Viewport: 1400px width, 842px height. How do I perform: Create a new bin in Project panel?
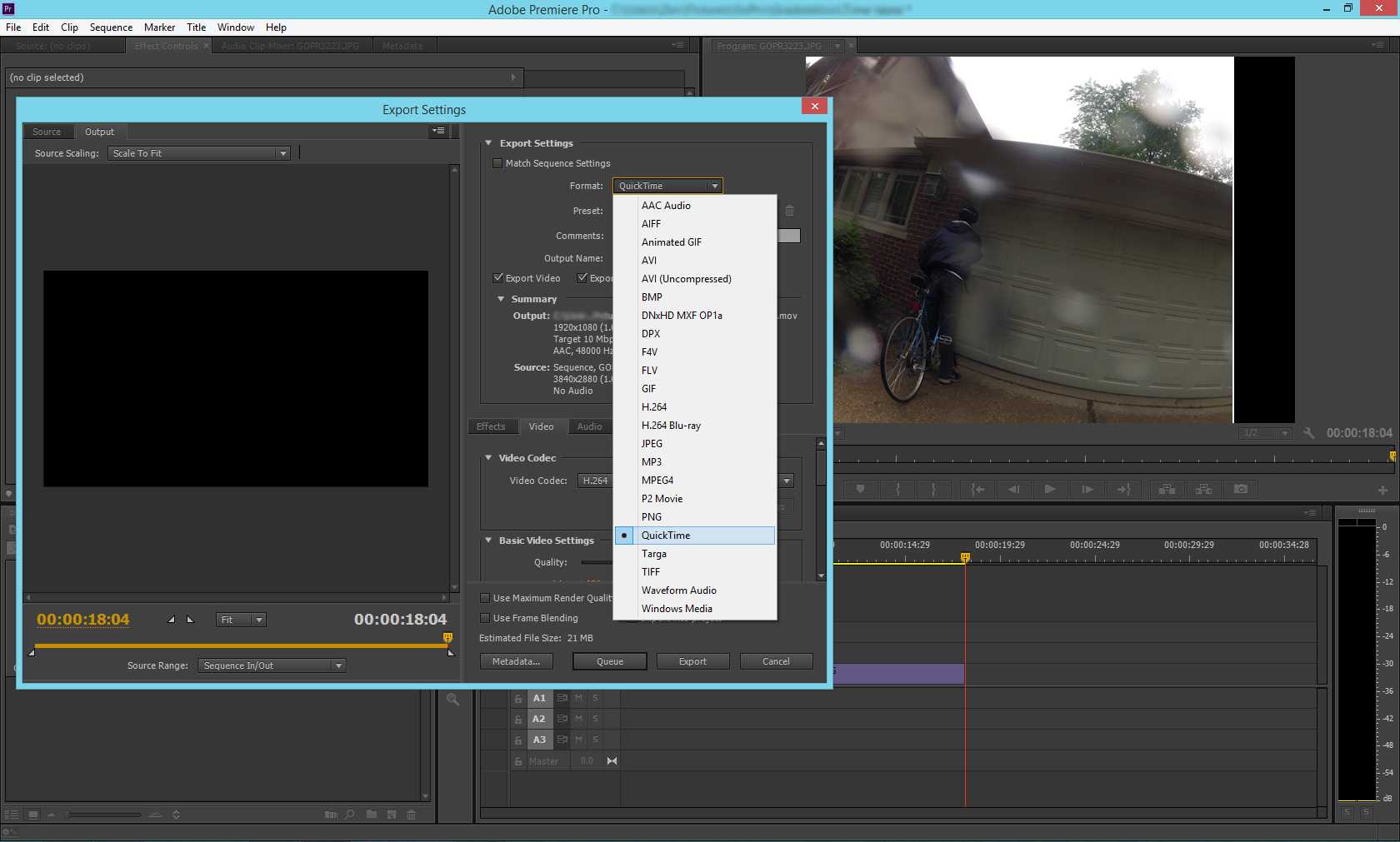click(x=371, y=815)
